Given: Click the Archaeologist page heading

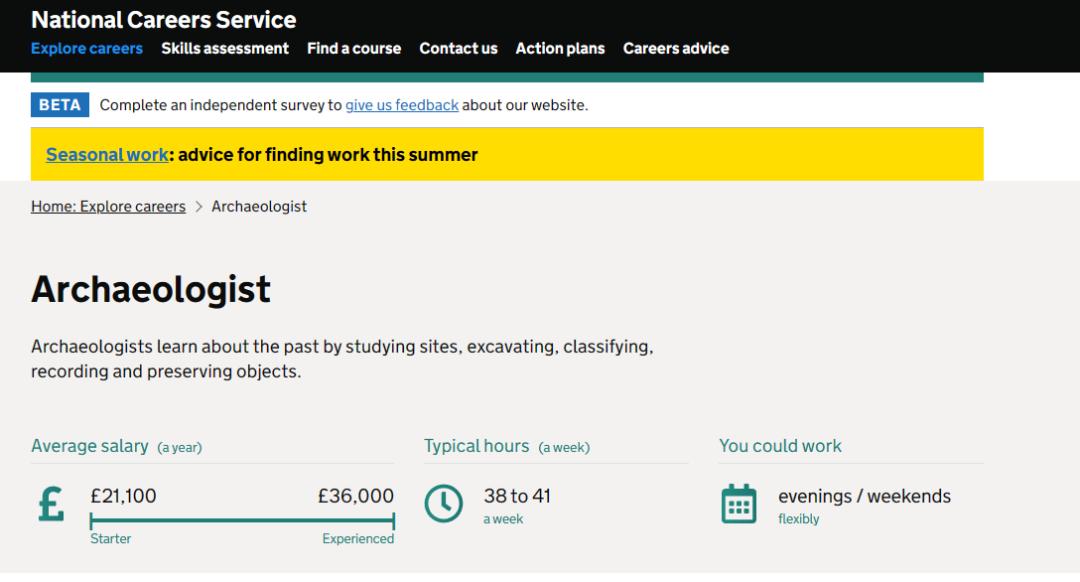Looking at the screenshot, I should pos(151,289).
